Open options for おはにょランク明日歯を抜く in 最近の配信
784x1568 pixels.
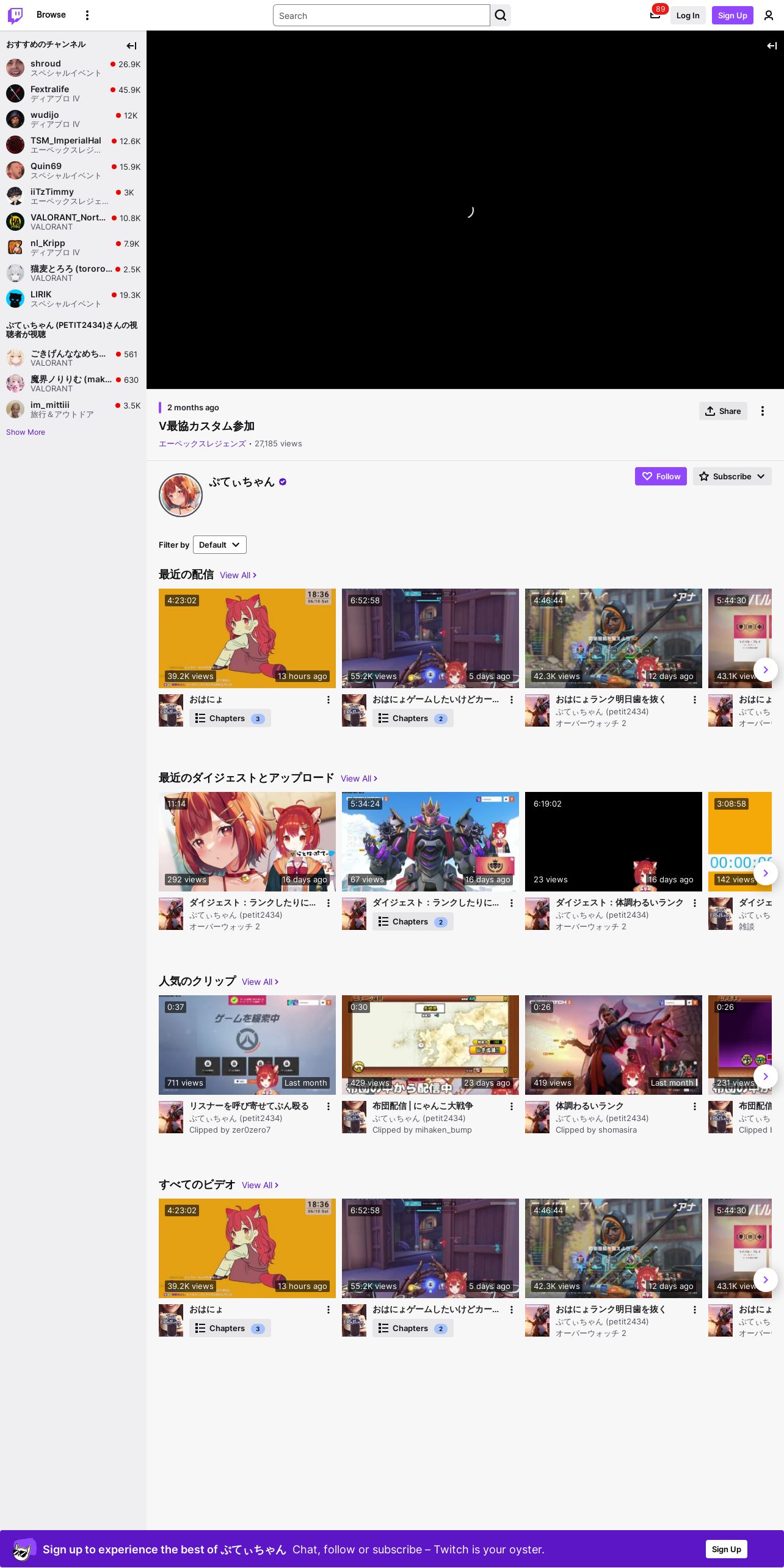click(695, 700)
